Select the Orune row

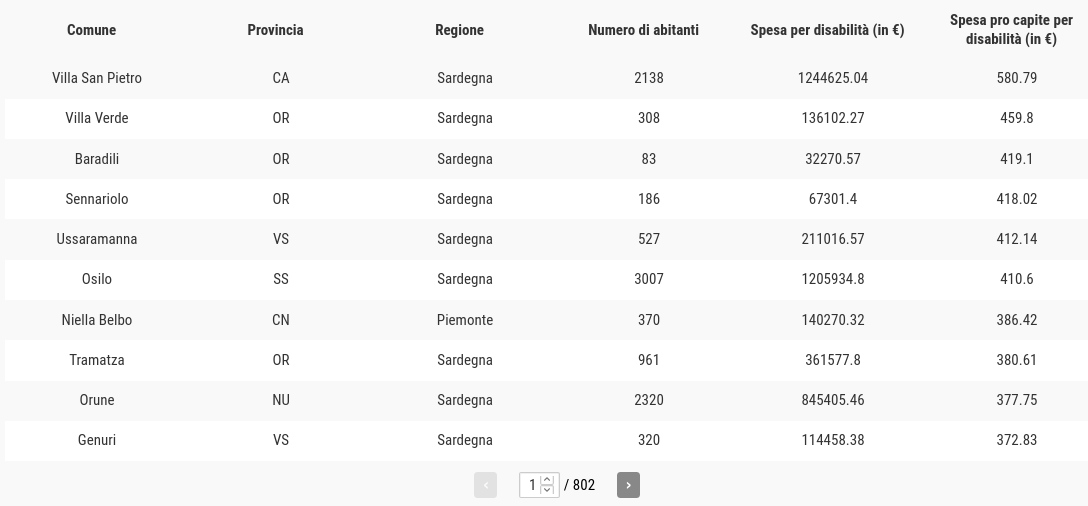pyautogui.click(x=546, y=400)
